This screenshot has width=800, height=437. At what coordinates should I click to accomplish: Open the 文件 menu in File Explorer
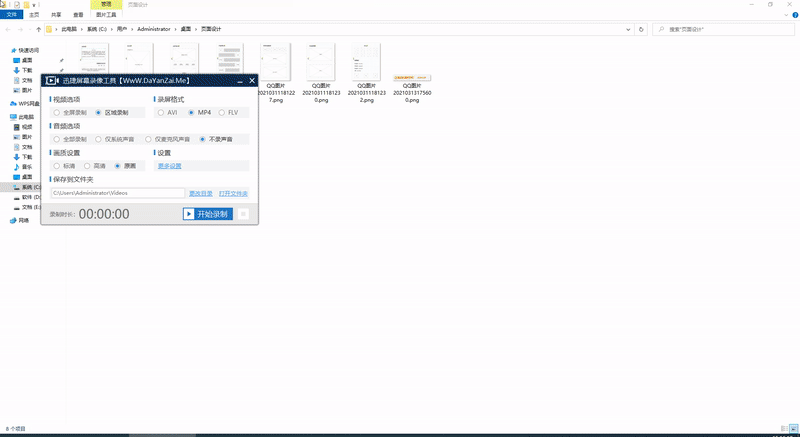(11, 15)
